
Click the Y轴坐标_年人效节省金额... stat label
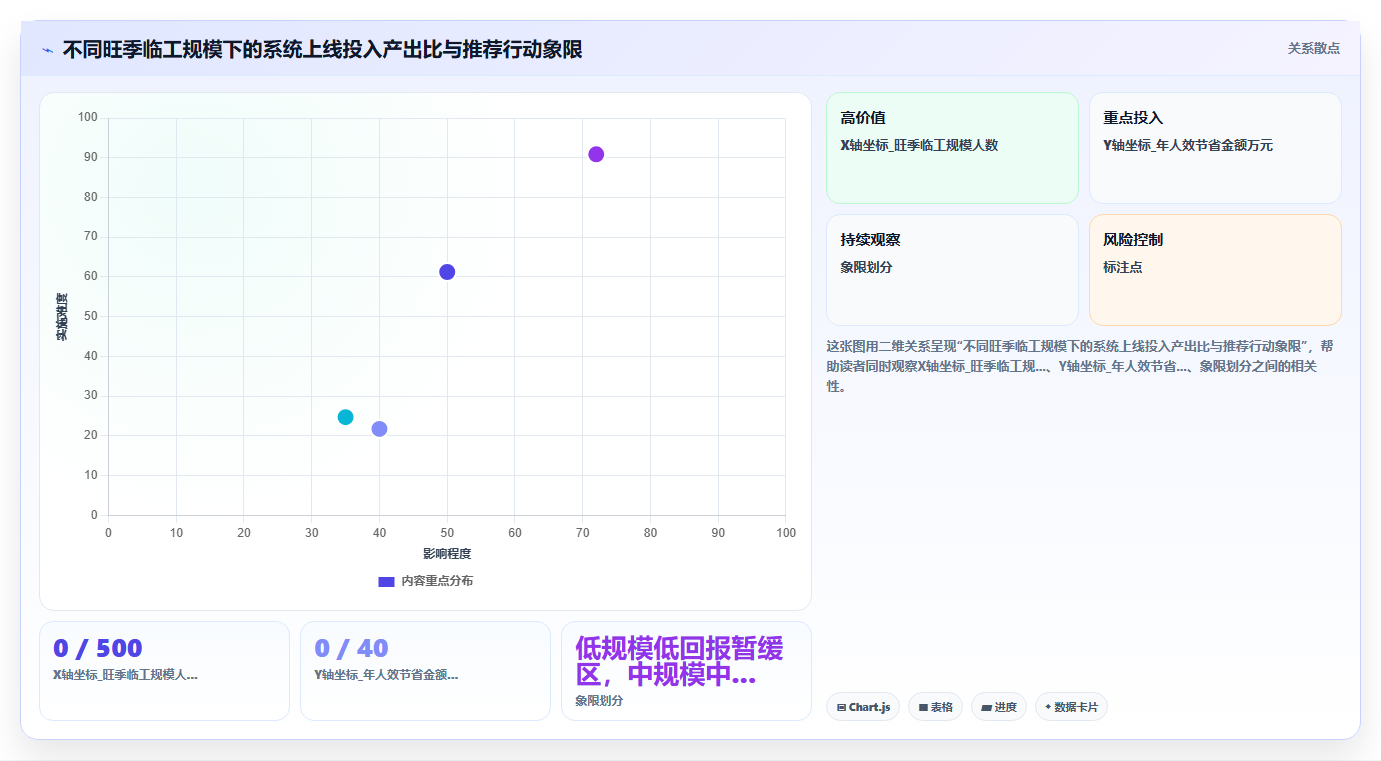386,675
